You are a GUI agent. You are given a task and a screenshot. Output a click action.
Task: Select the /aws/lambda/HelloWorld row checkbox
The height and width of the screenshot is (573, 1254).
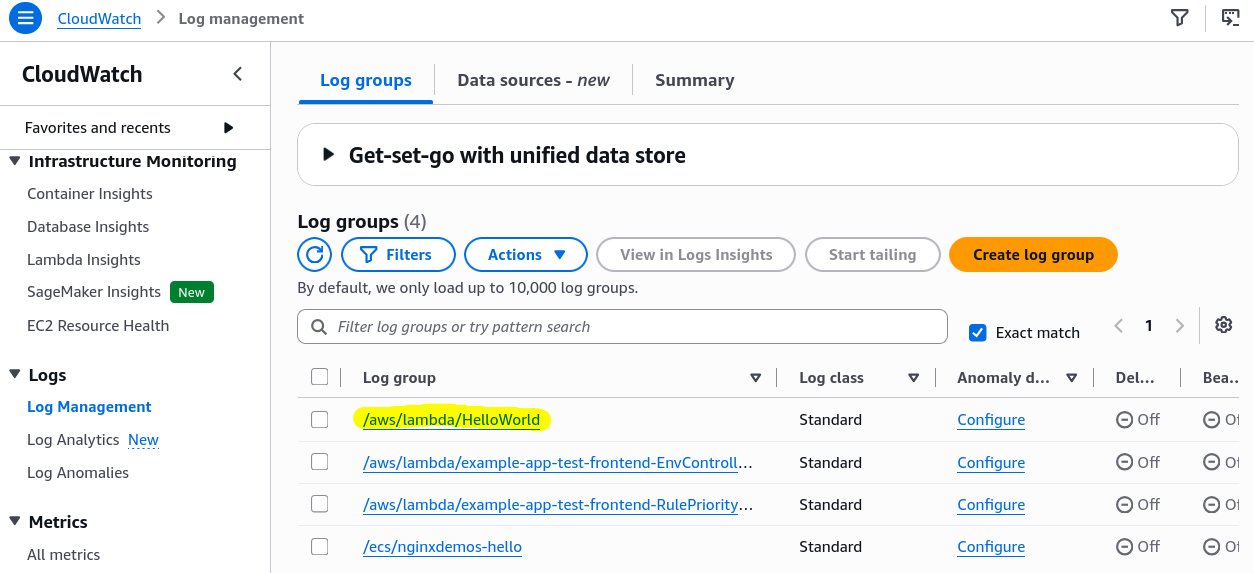(319, 420)
